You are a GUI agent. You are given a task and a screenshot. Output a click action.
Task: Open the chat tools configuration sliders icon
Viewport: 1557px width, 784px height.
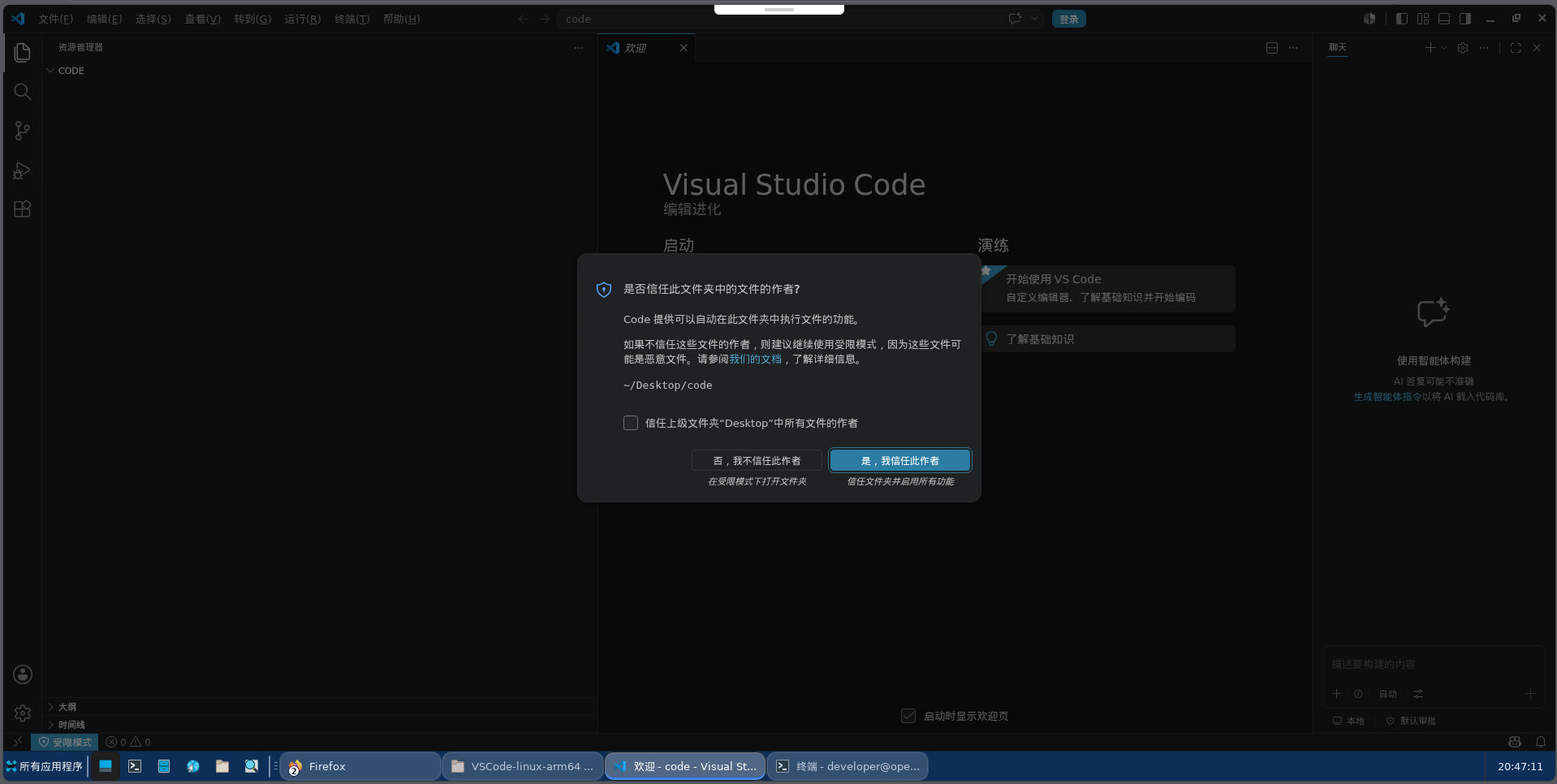pos(1418,694)
